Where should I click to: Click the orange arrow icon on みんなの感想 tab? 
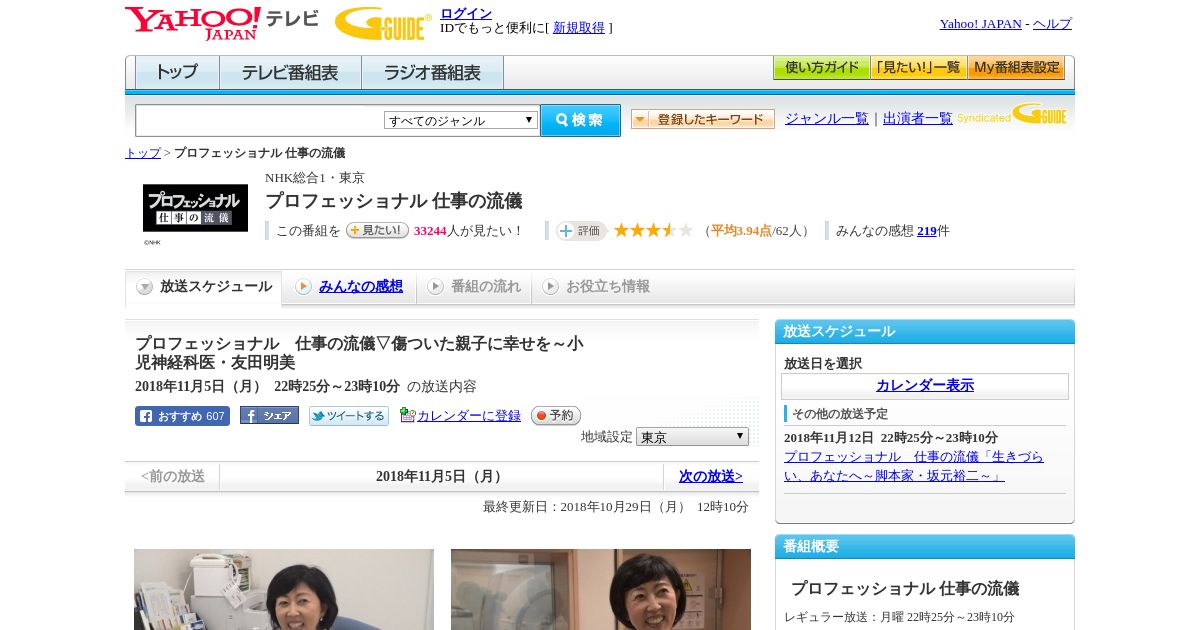pos(303,287)
